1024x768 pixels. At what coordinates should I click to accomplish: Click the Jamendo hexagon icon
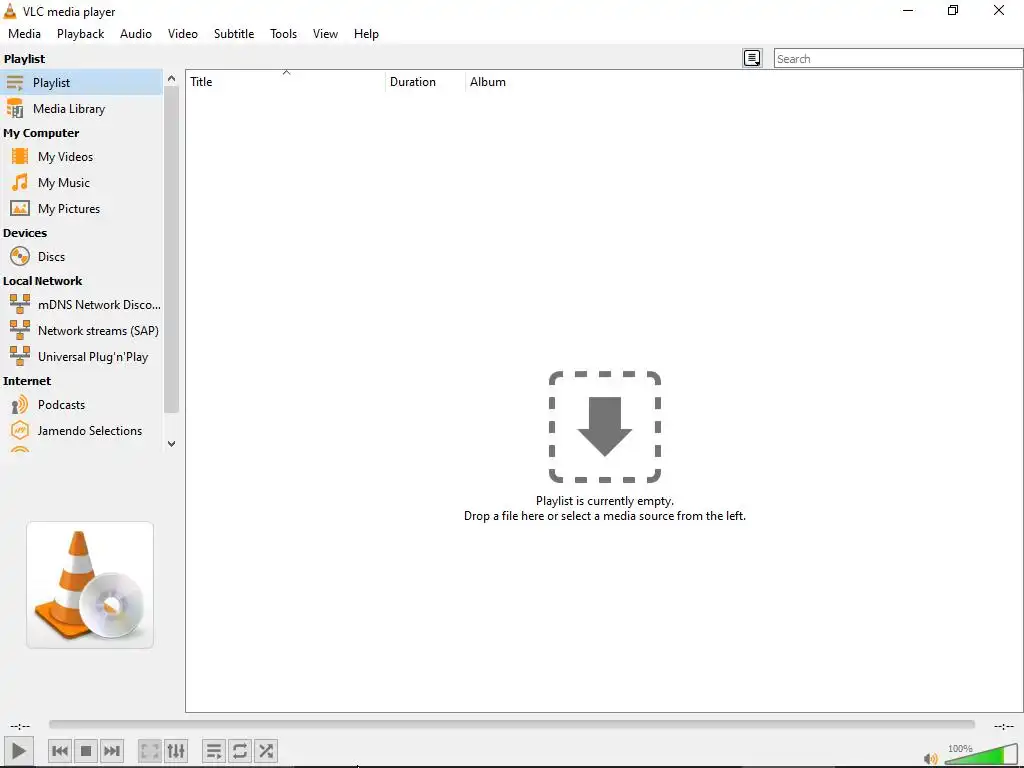[x=20, y=431]
